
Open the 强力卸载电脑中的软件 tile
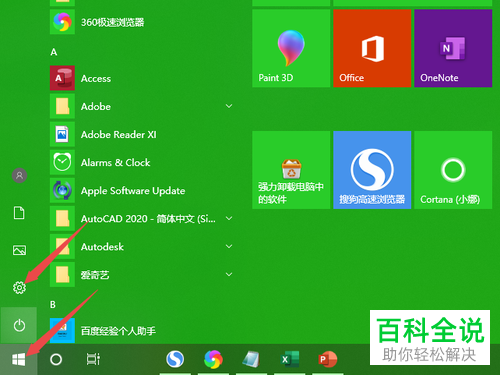(291, 170)
